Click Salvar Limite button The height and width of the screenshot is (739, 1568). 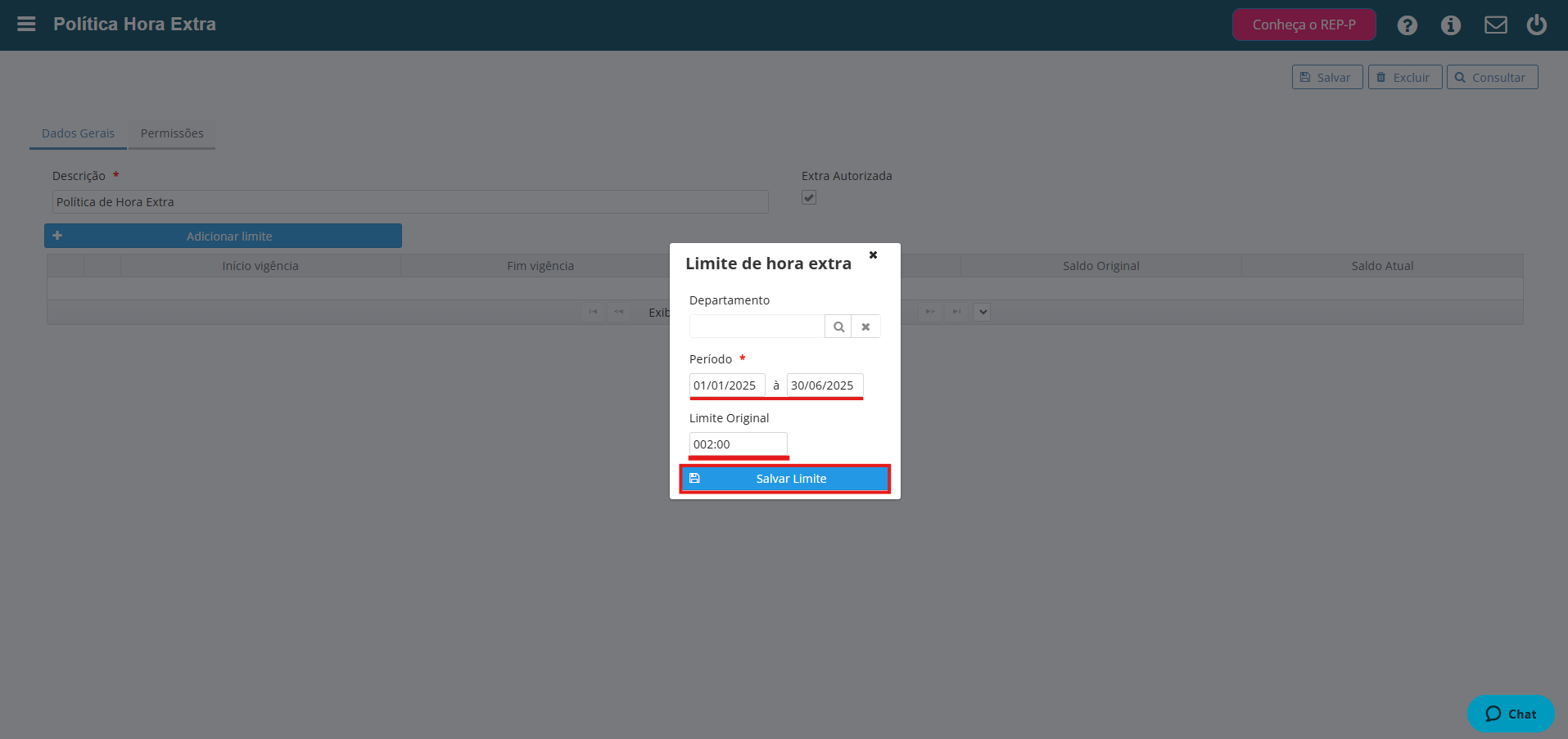tap(784, 479)
